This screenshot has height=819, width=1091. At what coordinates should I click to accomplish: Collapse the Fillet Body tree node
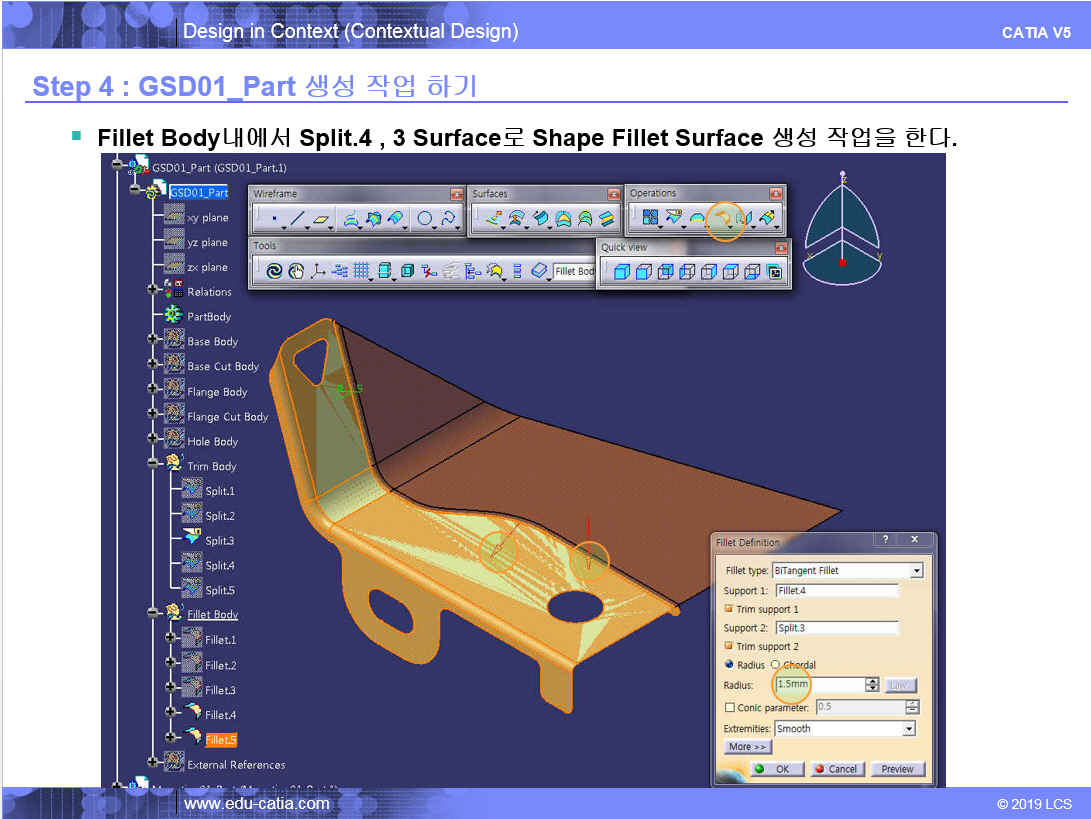tap(152, 612)
